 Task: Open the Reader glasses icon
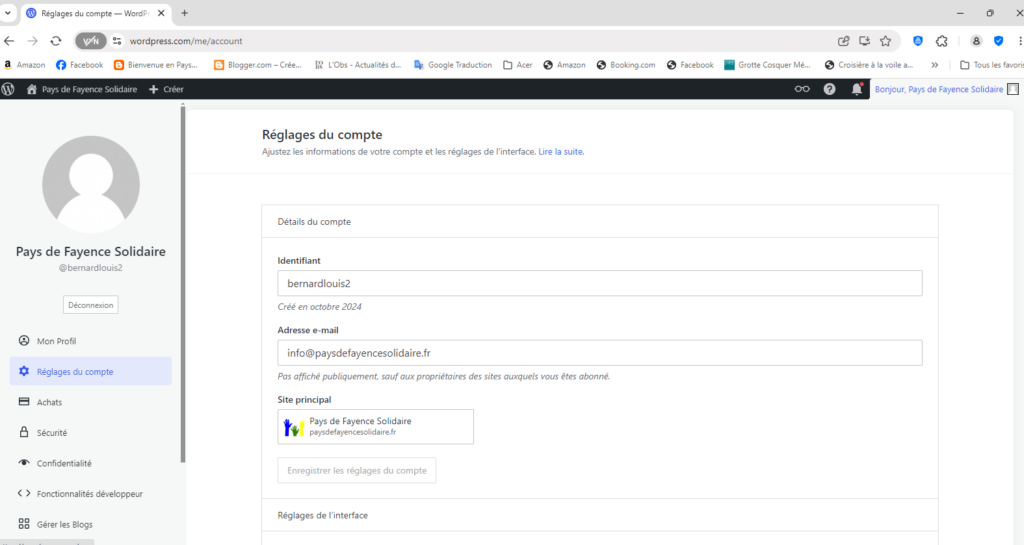coord(802,89)
